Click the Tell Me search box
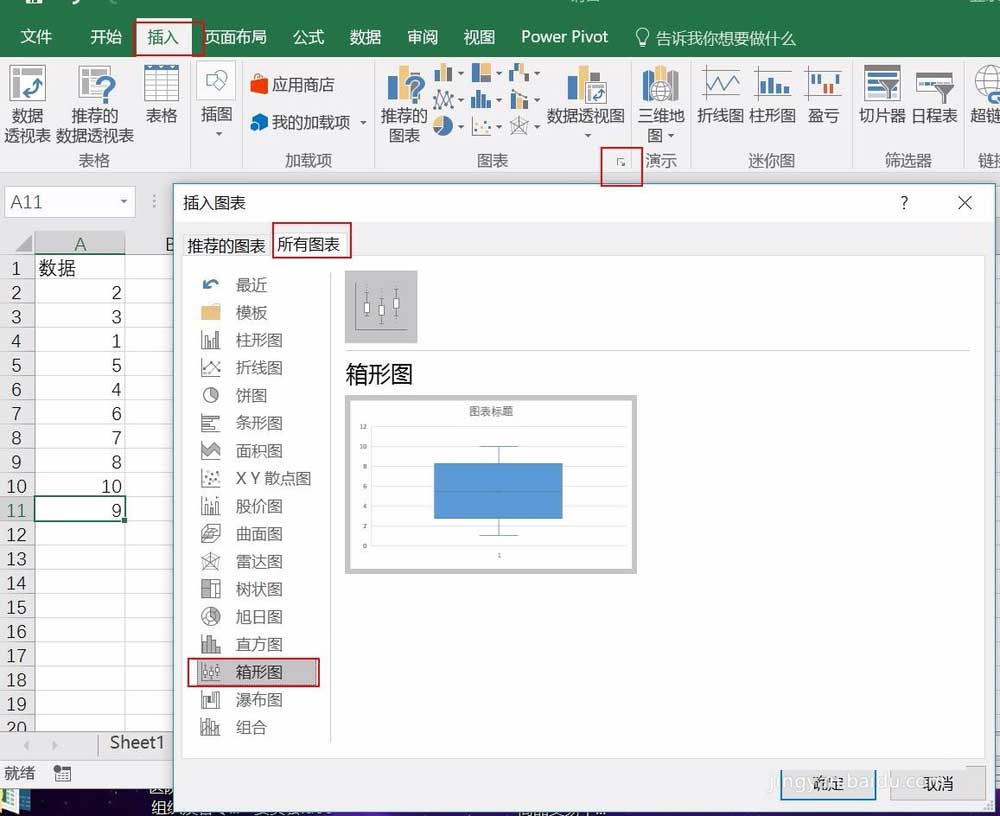The image size is (1000, 816). click(716, 38)
